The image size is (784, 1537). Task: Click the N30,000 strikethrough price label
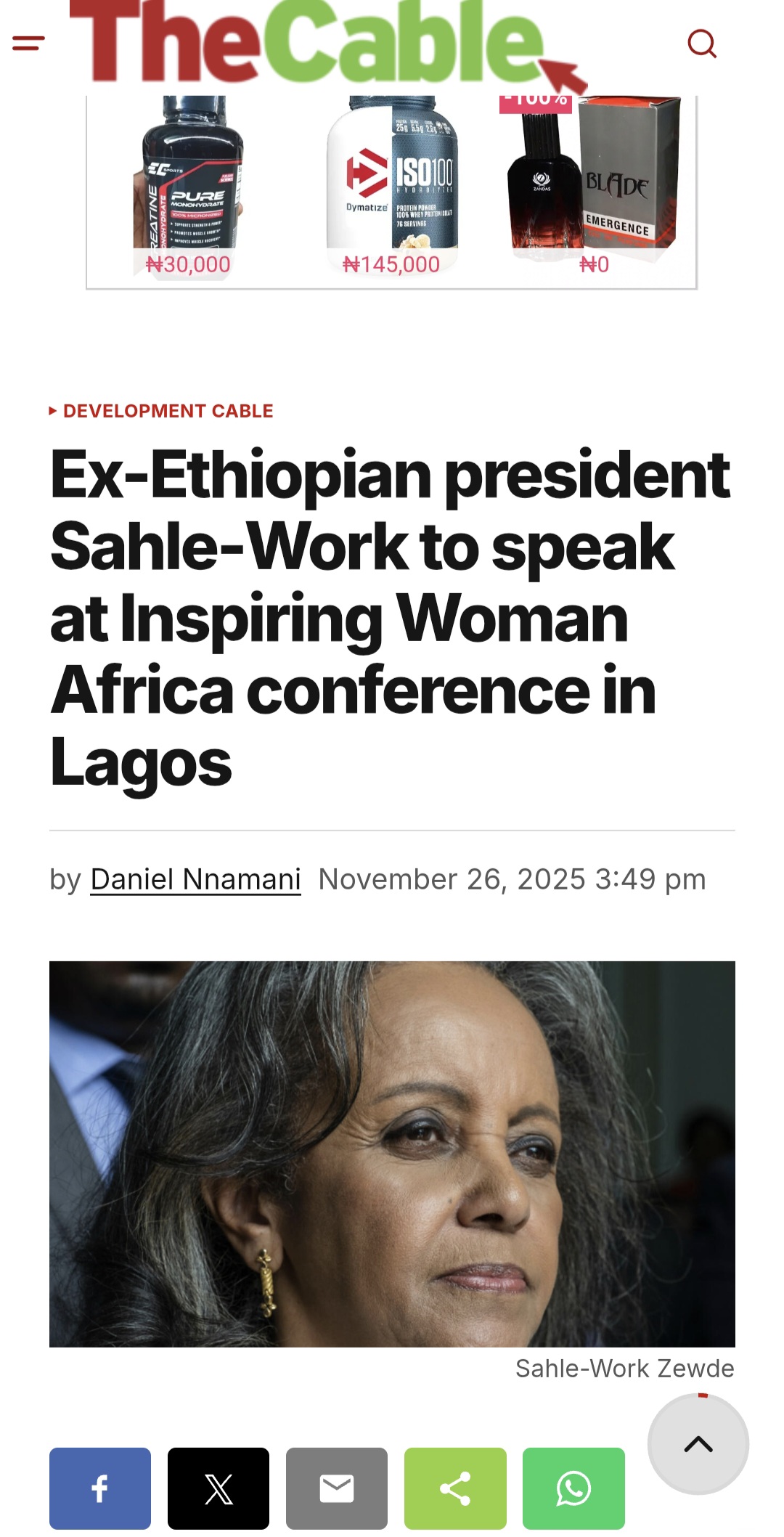pos(187,264)
